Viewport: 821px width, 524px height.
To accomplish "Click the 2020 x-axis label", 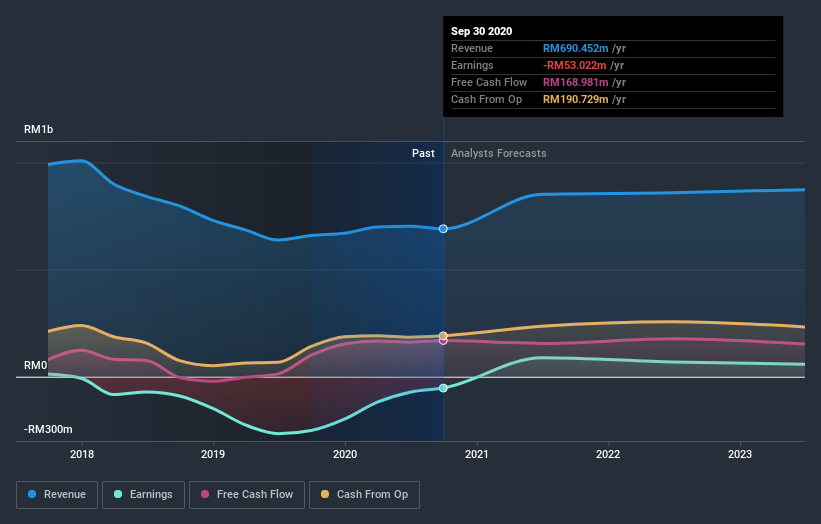I will coord(345,454).
